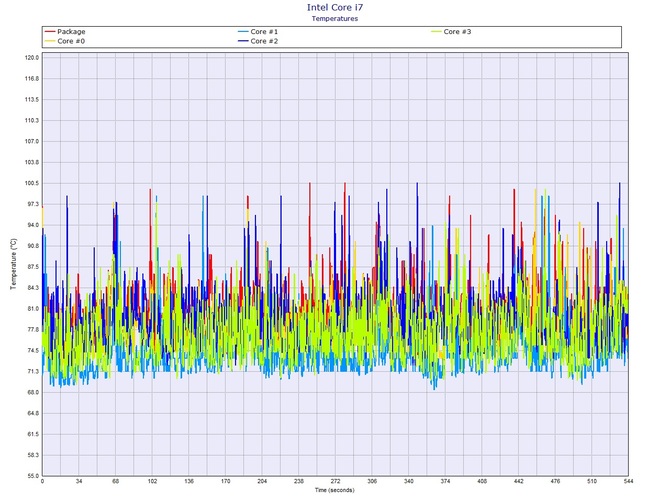Click the 94.0 y-axis value
Screen dimensions: 670x502
(x=33, y=225)
